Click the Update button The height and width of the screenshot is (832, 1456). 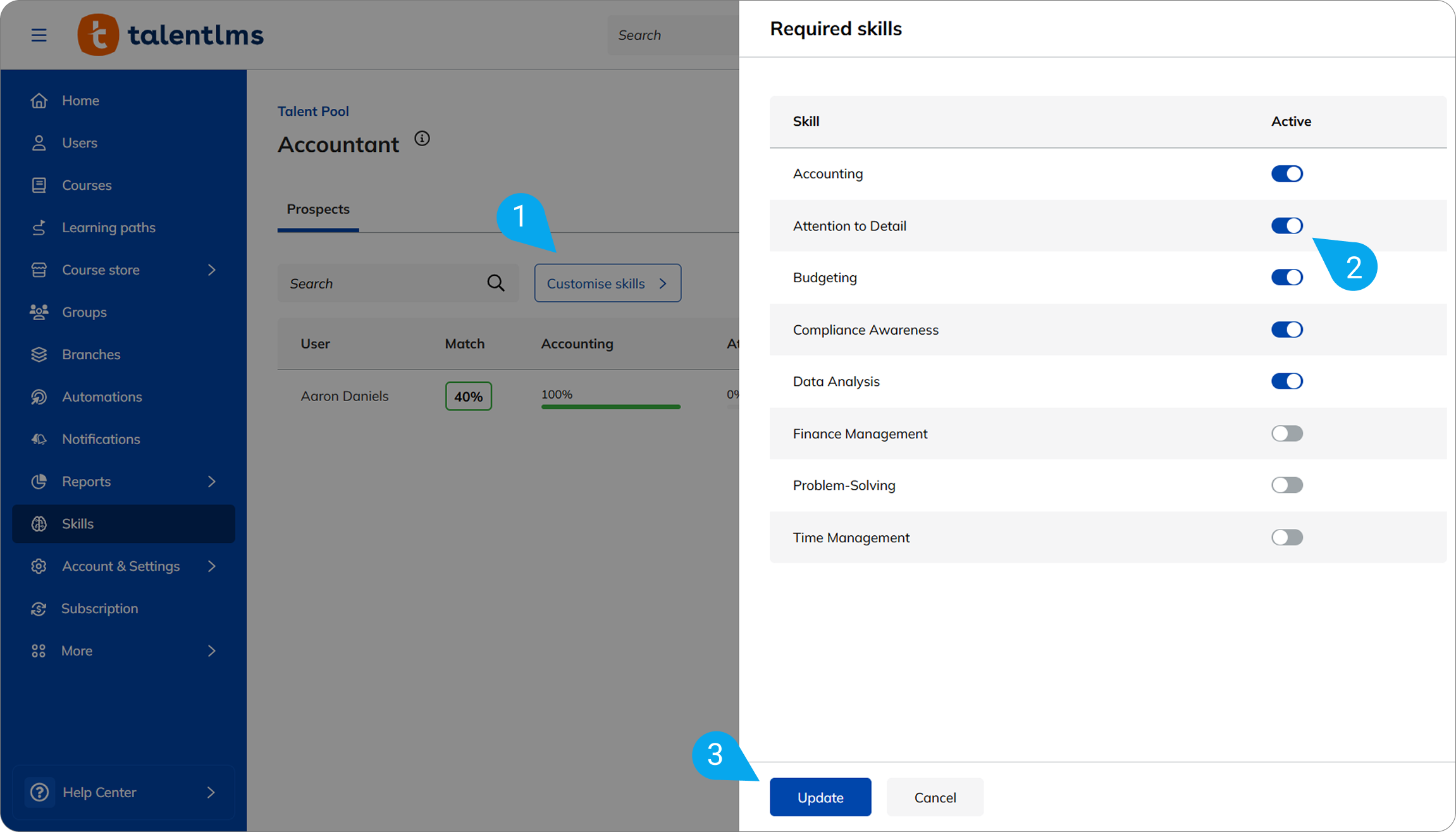(820, 797)
